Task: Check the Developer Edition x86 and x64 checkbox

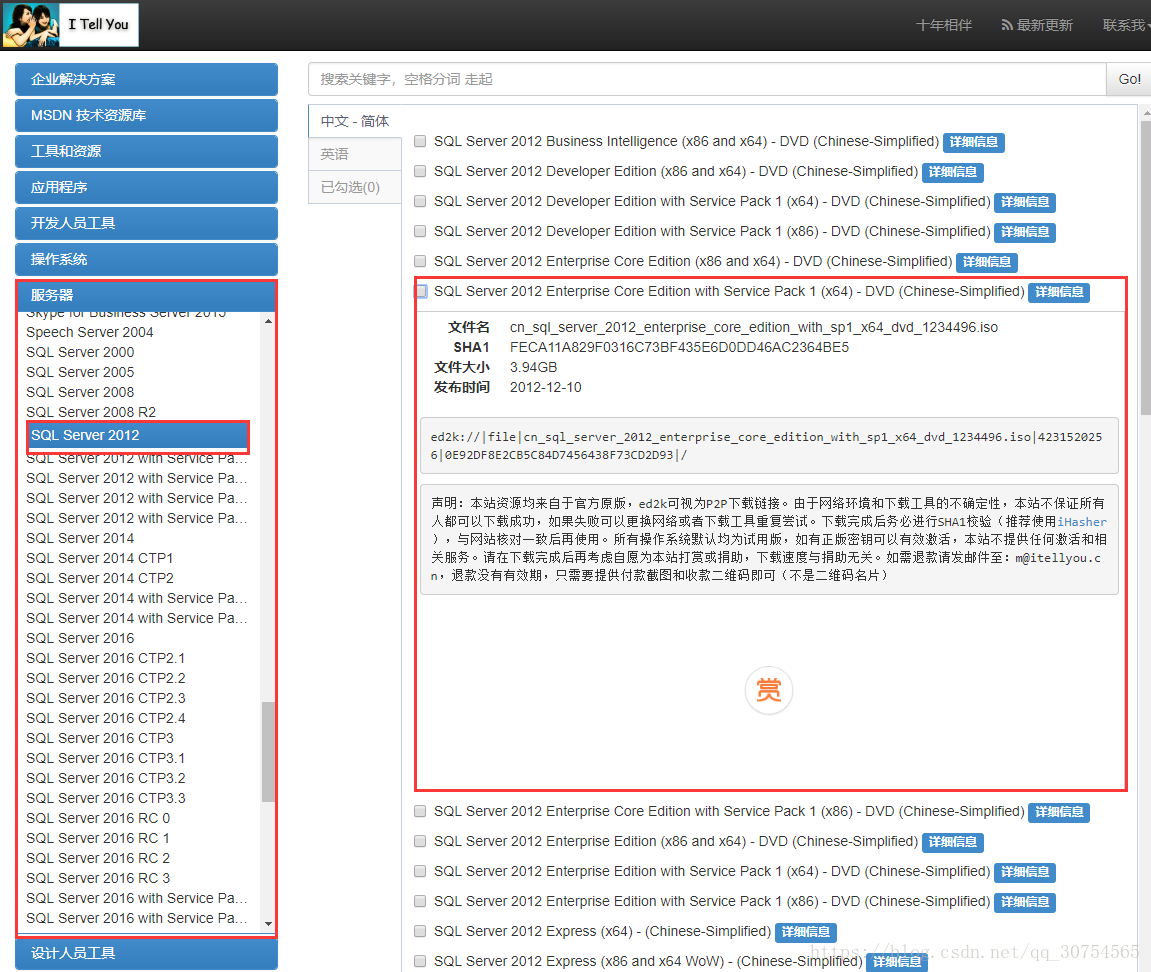Action: [419, 171]
